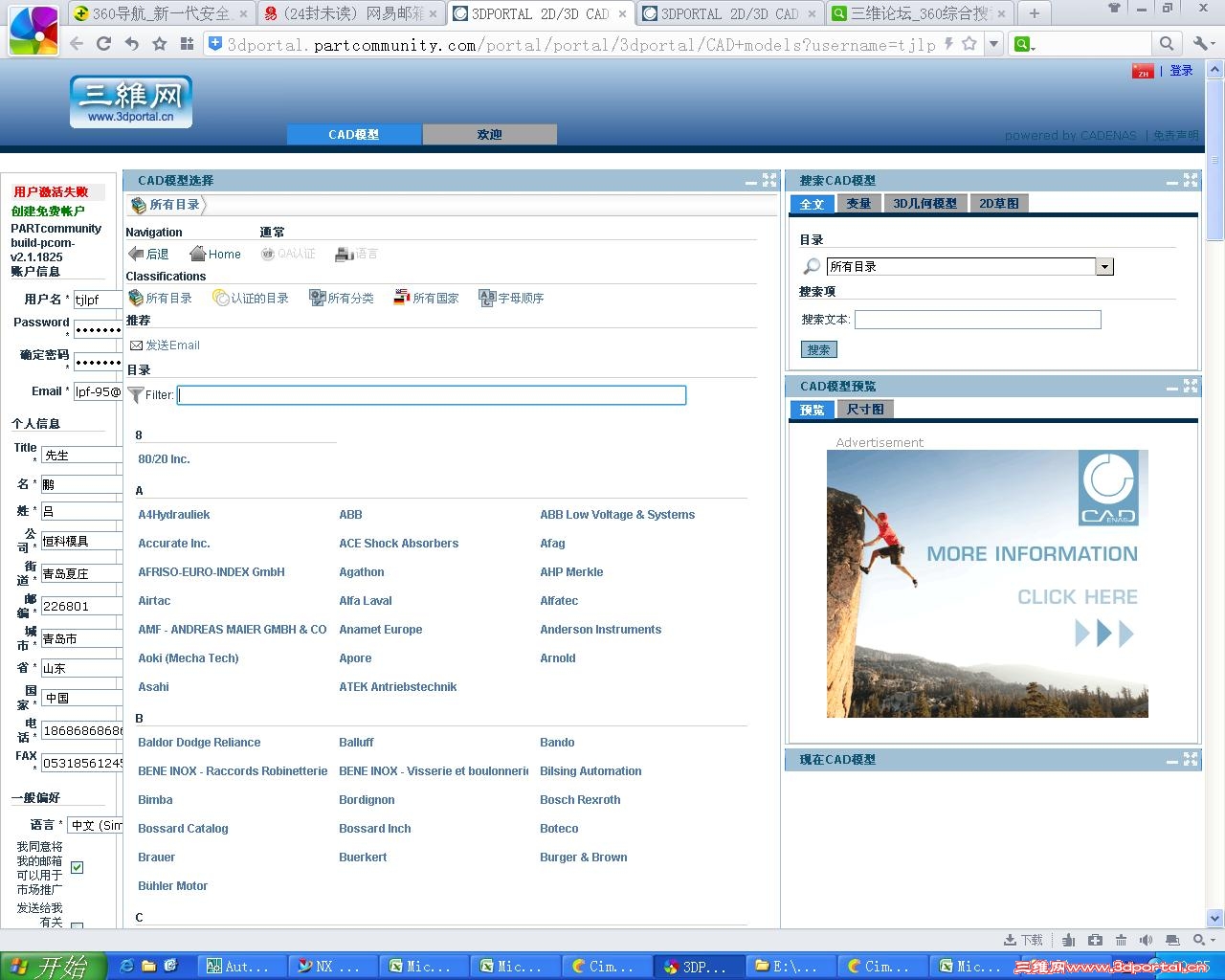Click the 三维网 site logo
Image resolution: width=1225 pixels, height=980 pixels.
(131, 101)
